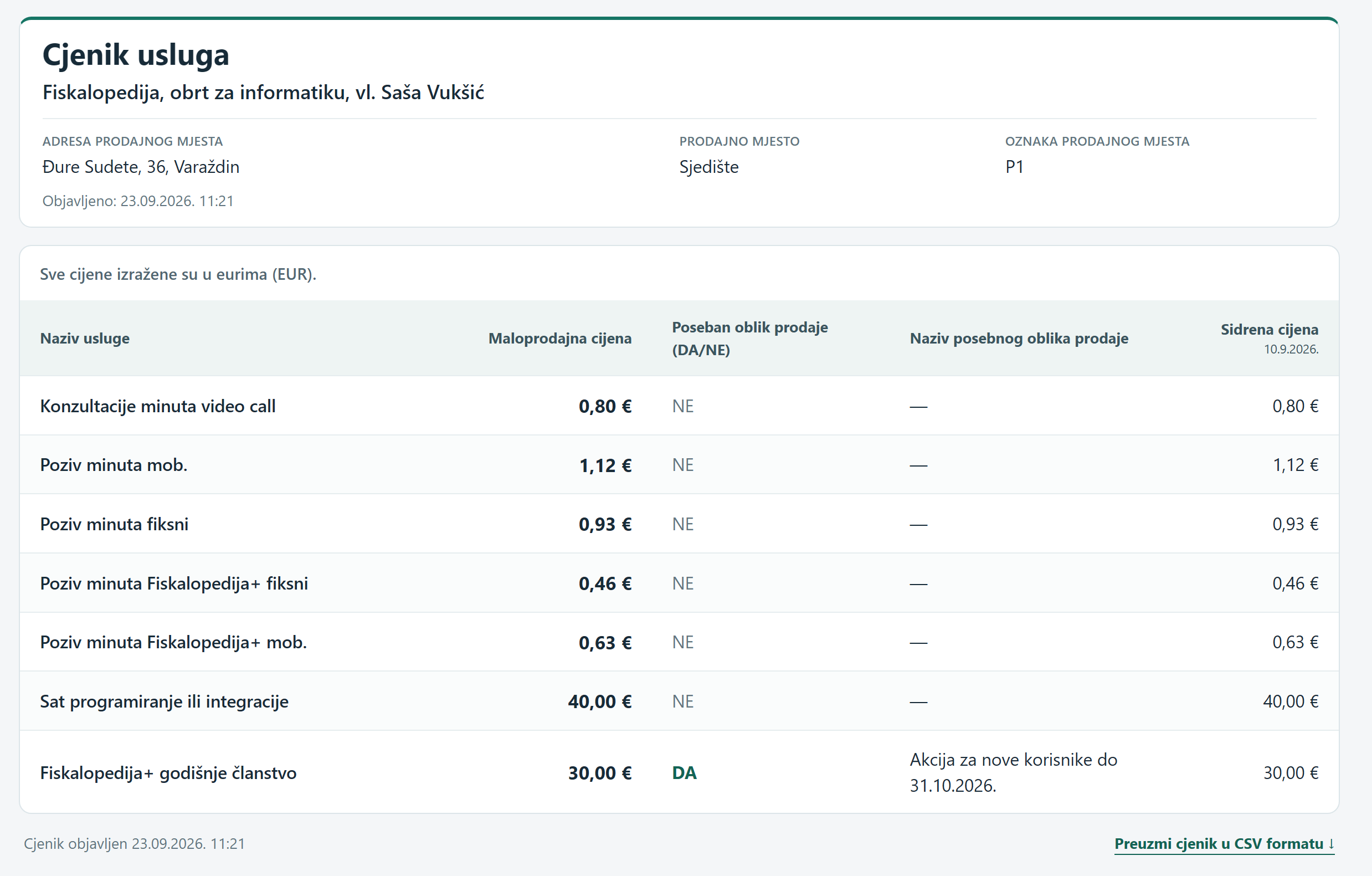Screen dimensions: 1372x876
Task: Download the price list via CSV link
Action: (1224, 843)
